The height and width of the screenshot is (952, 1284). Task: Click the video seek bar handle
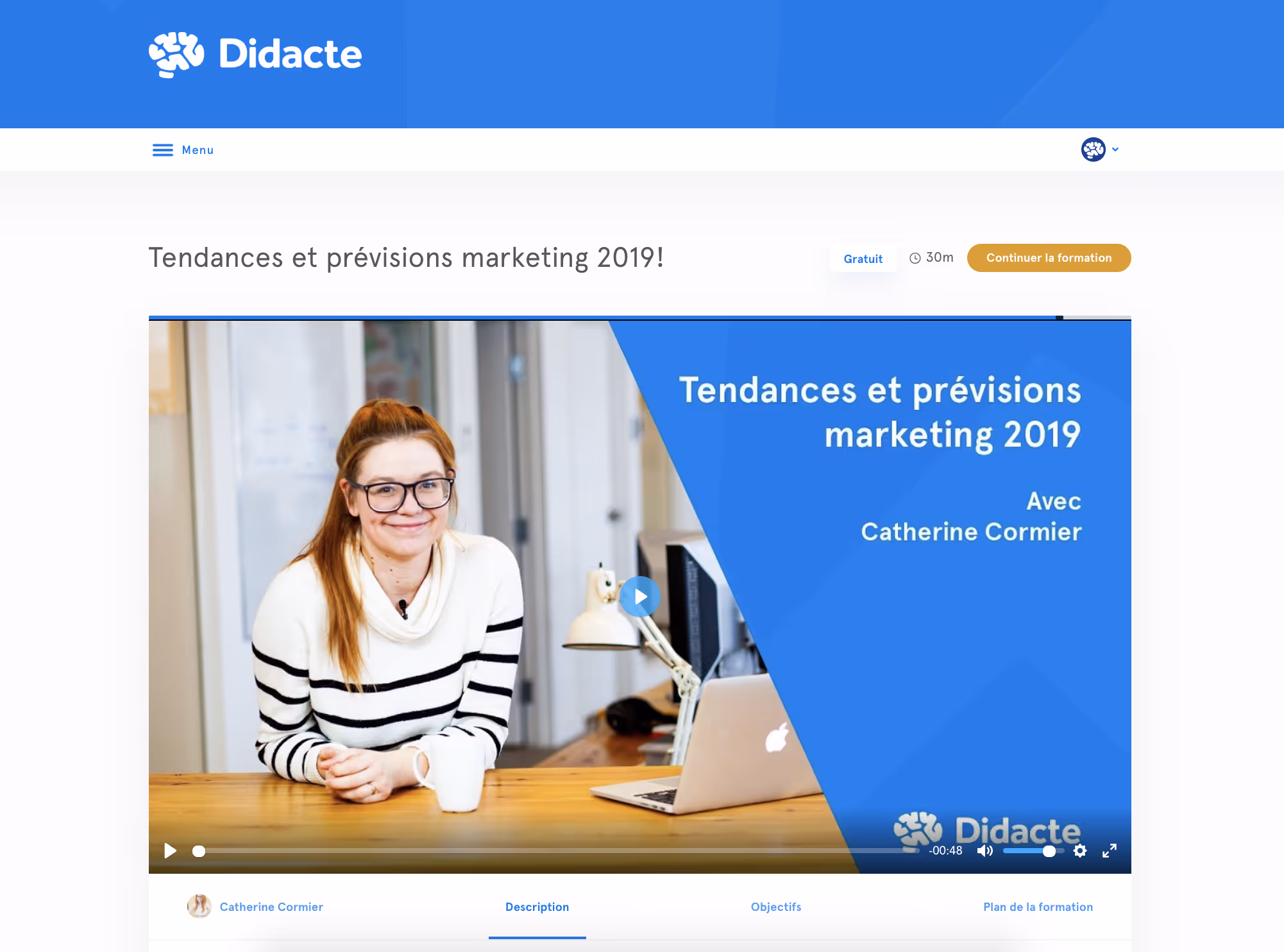pyautogui.click(x=199, y=851)
